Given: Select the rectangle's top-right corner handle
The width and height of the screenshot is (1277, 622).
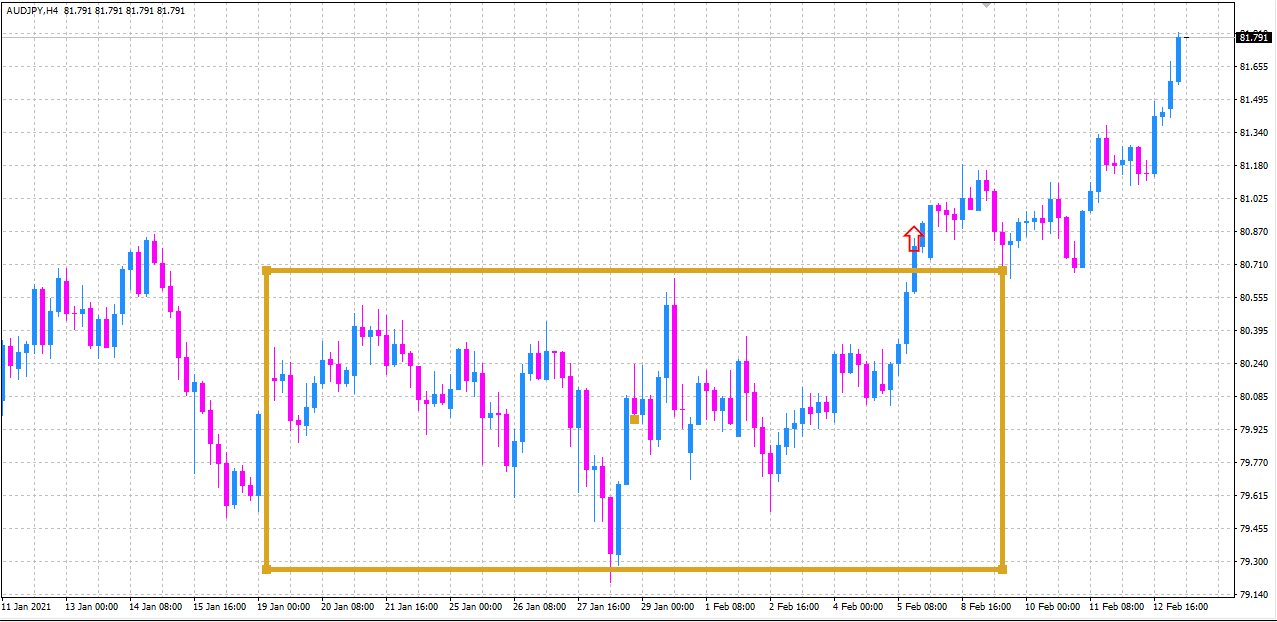Looking at the screenshot, I should click(1002, 270).
